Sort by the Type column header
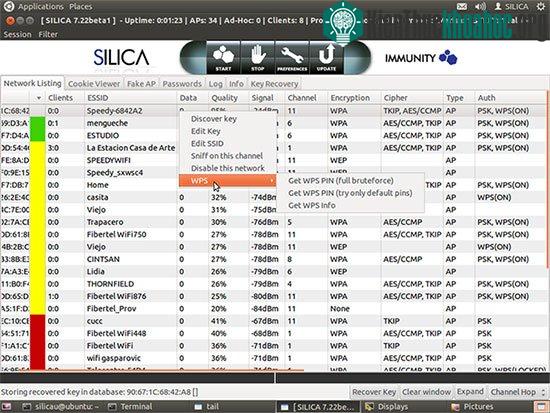Image resolution: width=550 pixels, height=413 pixels. (x=459, y=98)
